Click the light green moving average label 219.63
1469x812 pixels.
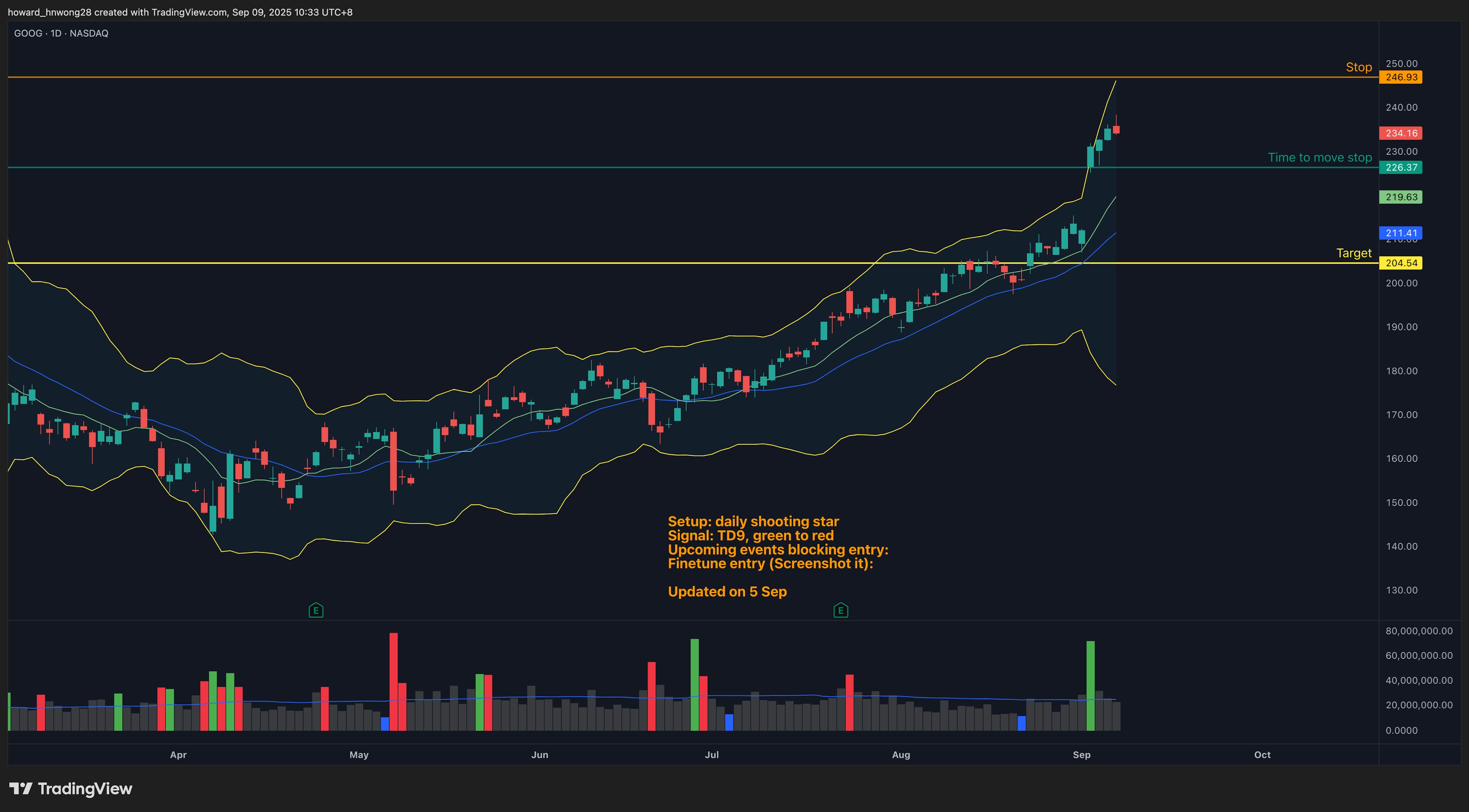pyautogui.click(x=1401, y=197)
